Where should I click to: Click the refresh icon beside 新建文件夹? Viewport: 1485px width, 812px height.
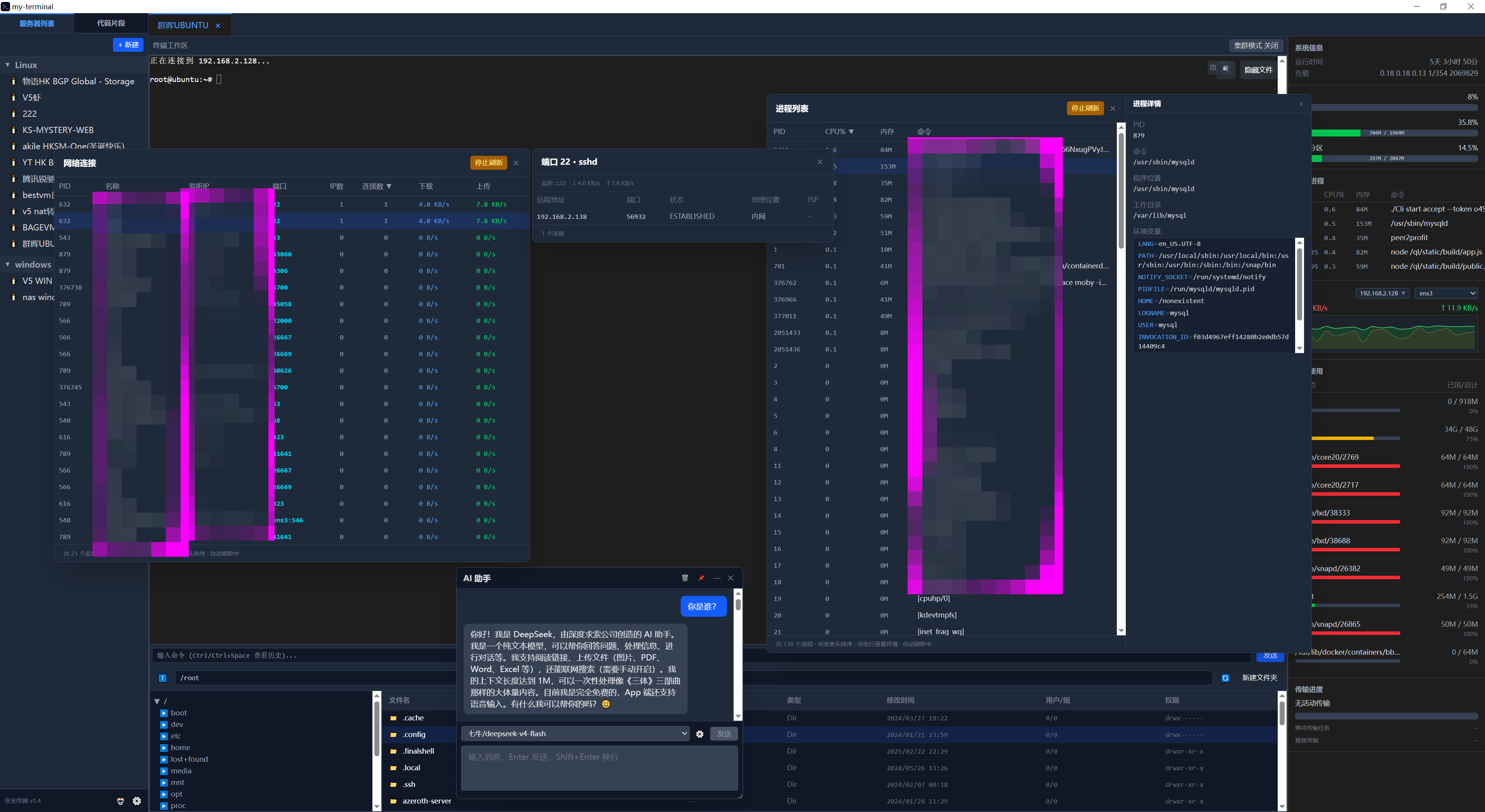(1226, 678)
